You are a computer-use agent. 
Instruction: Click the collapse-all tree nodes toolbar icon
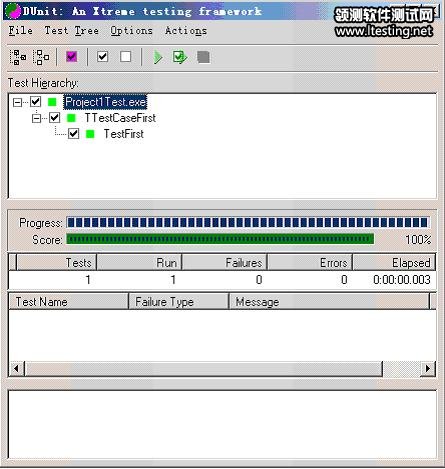(x=41, y=57)
